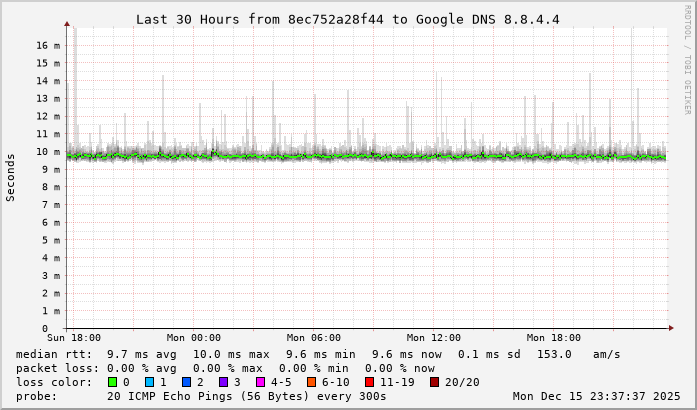
Task: Click the Sun 18:00 time axis label
Action: point(73,338)
